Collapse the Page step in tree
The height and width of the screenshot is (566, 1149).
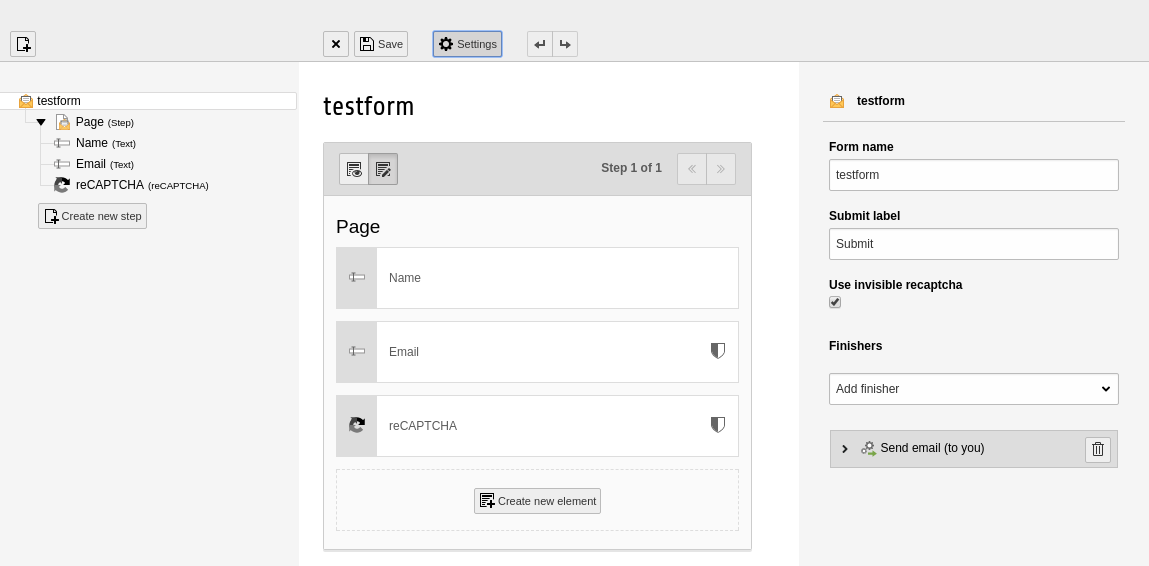[41, 122]
